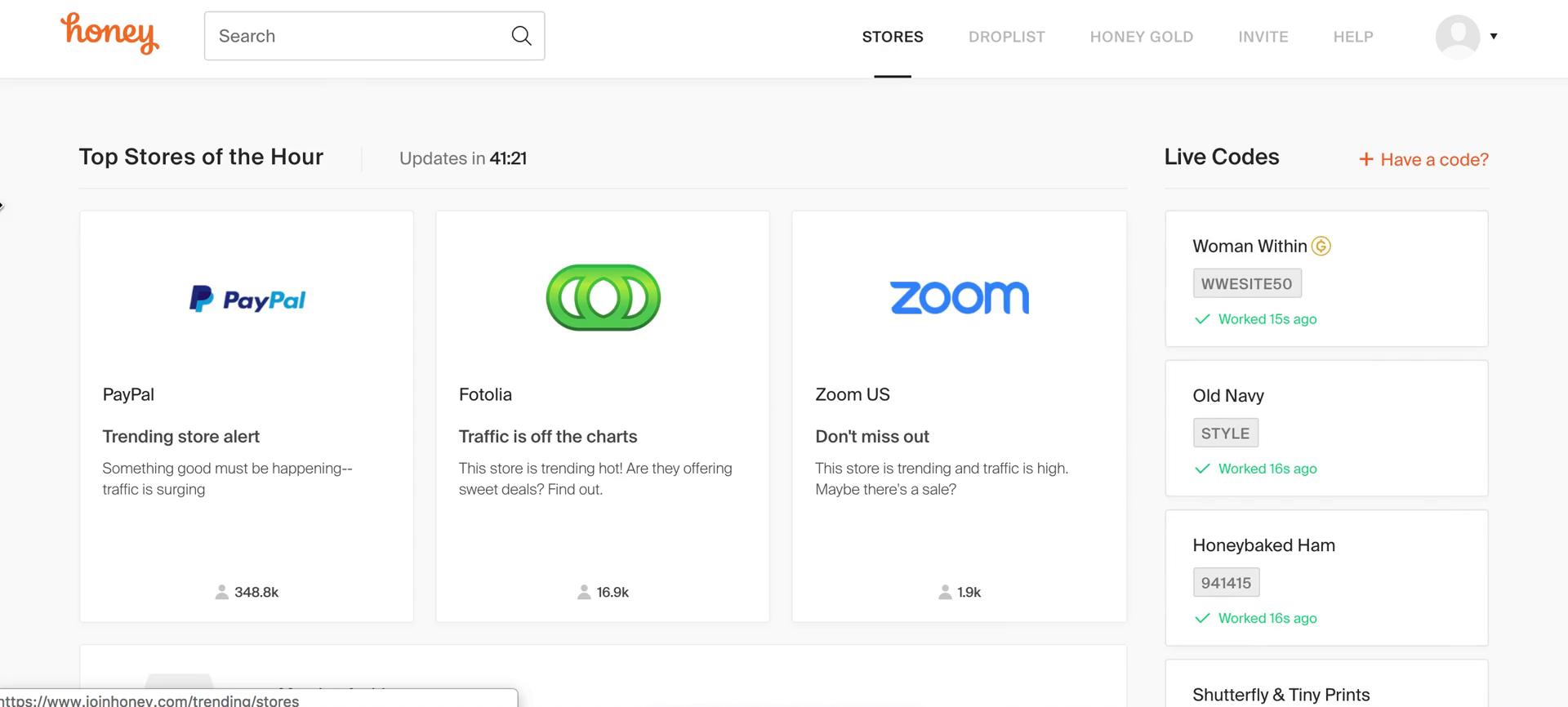Viewport: 1568px width, 707px height.
Task: Click Old Navy 'Worked 16s ago' checkmark
Action: pos(1201,469)
